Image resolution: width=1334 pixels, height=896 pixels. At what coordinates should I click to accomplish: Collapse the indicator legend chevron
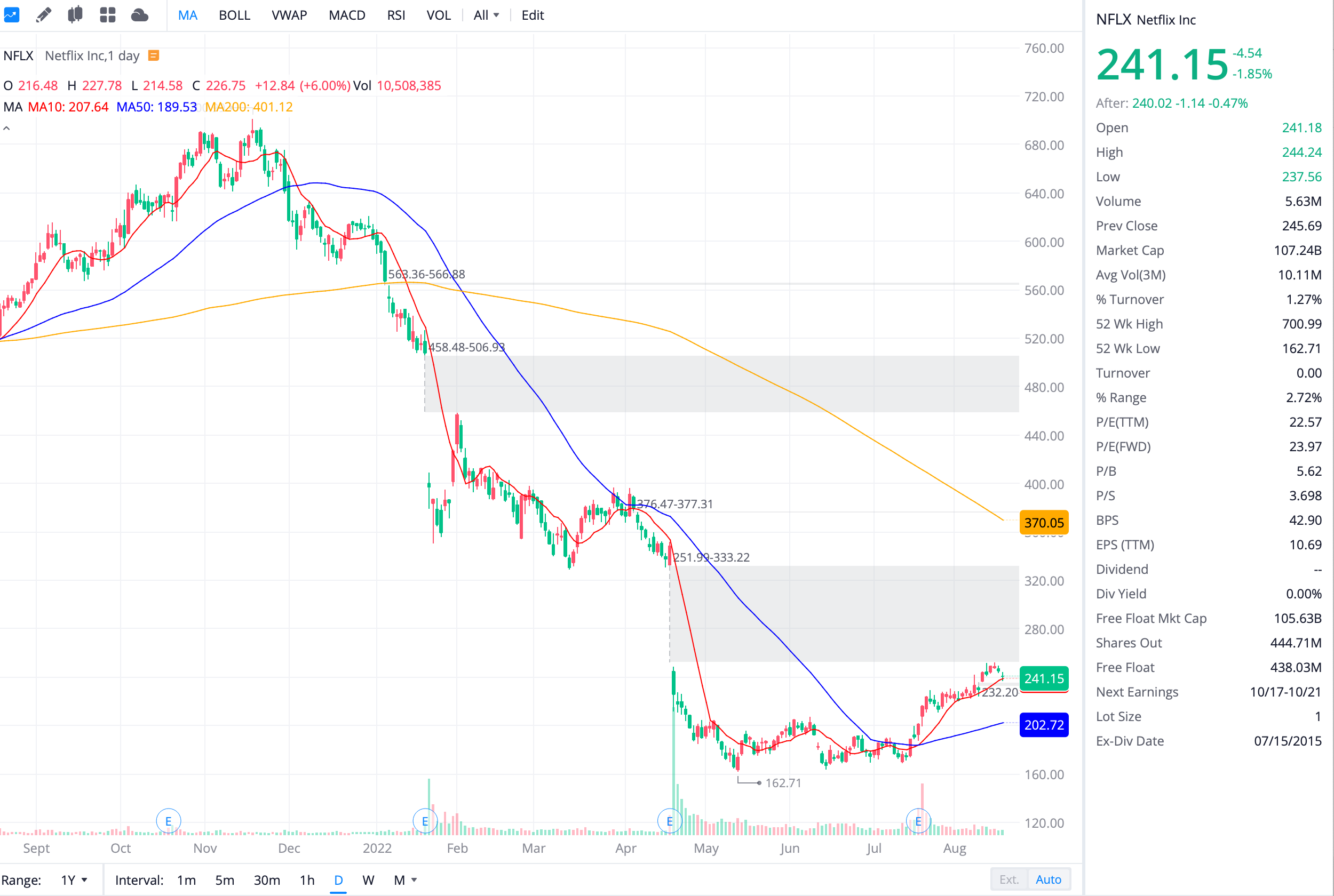tap(7, 129)
